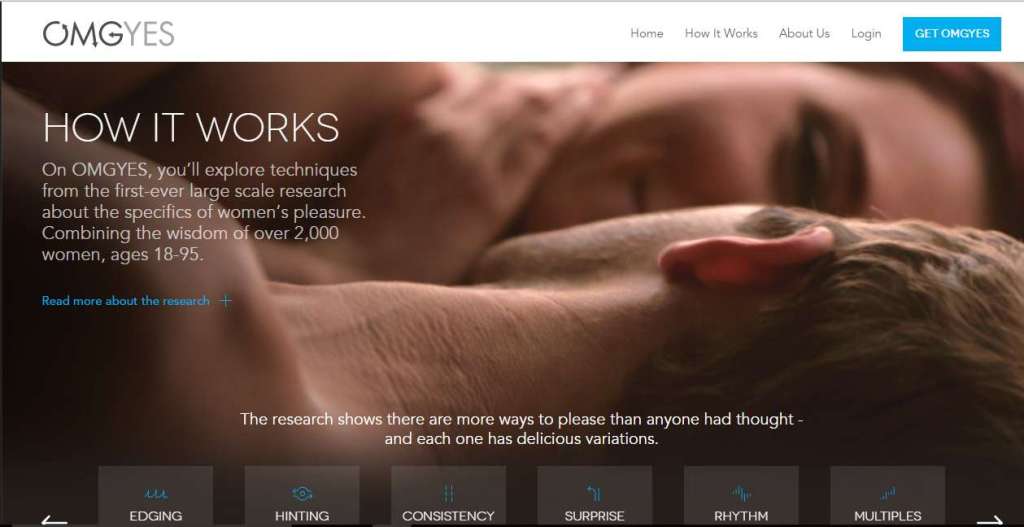Select the SURPRISE technique tile

[x=594, y=496]
